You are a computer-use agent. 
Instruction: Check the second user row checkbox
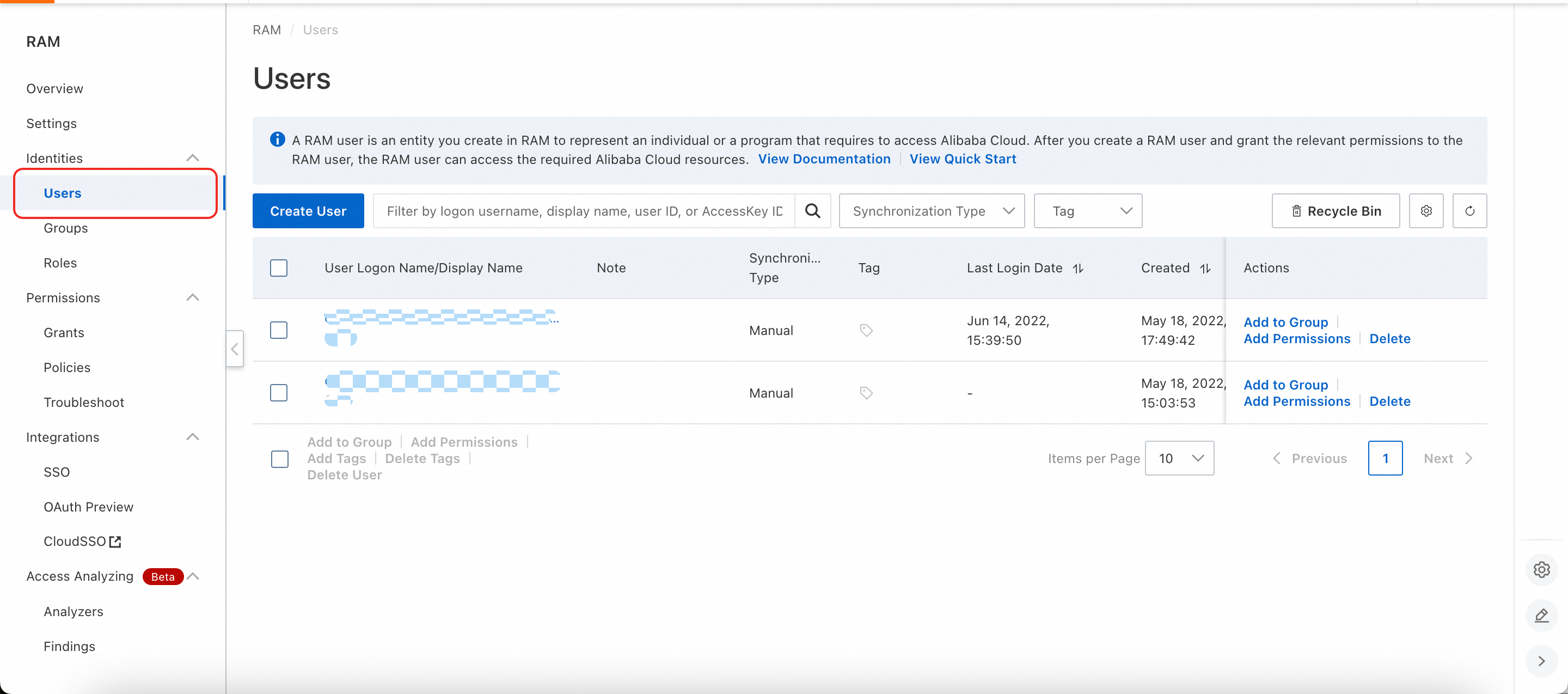[279, 393]
